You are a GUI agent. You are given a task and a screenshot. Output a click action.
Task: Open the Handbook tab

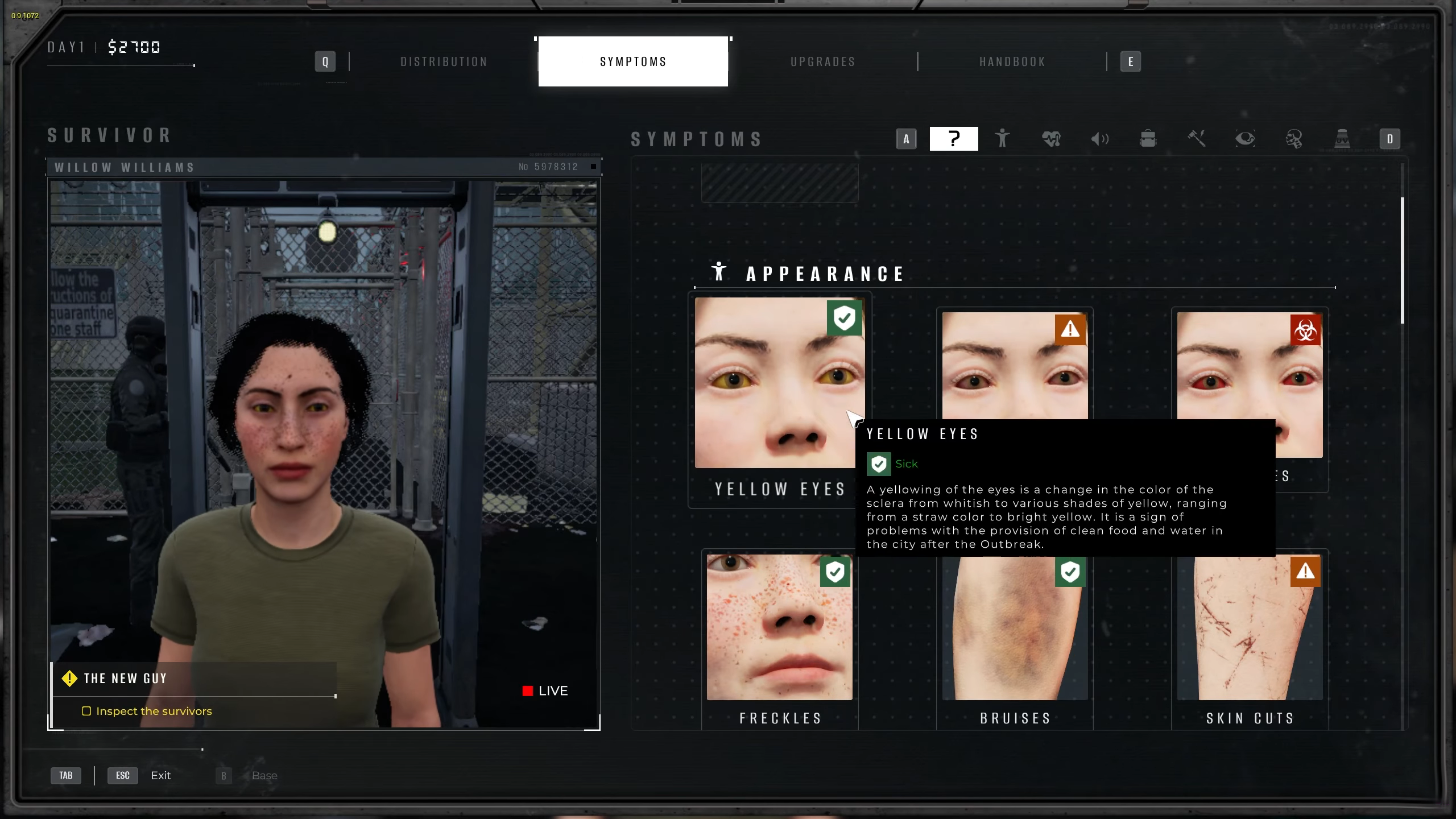tap(1012, 61)
